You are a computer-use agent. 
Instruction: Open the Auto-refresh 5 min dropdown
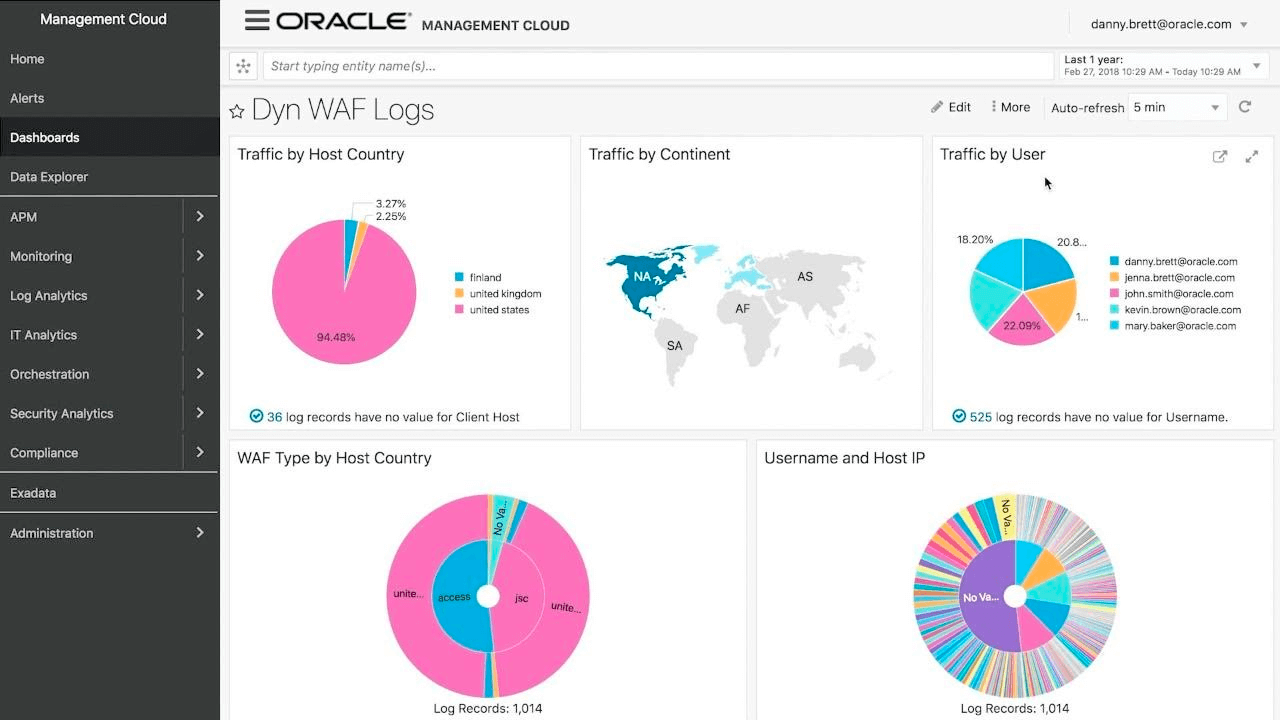[x=1177, y=107]
